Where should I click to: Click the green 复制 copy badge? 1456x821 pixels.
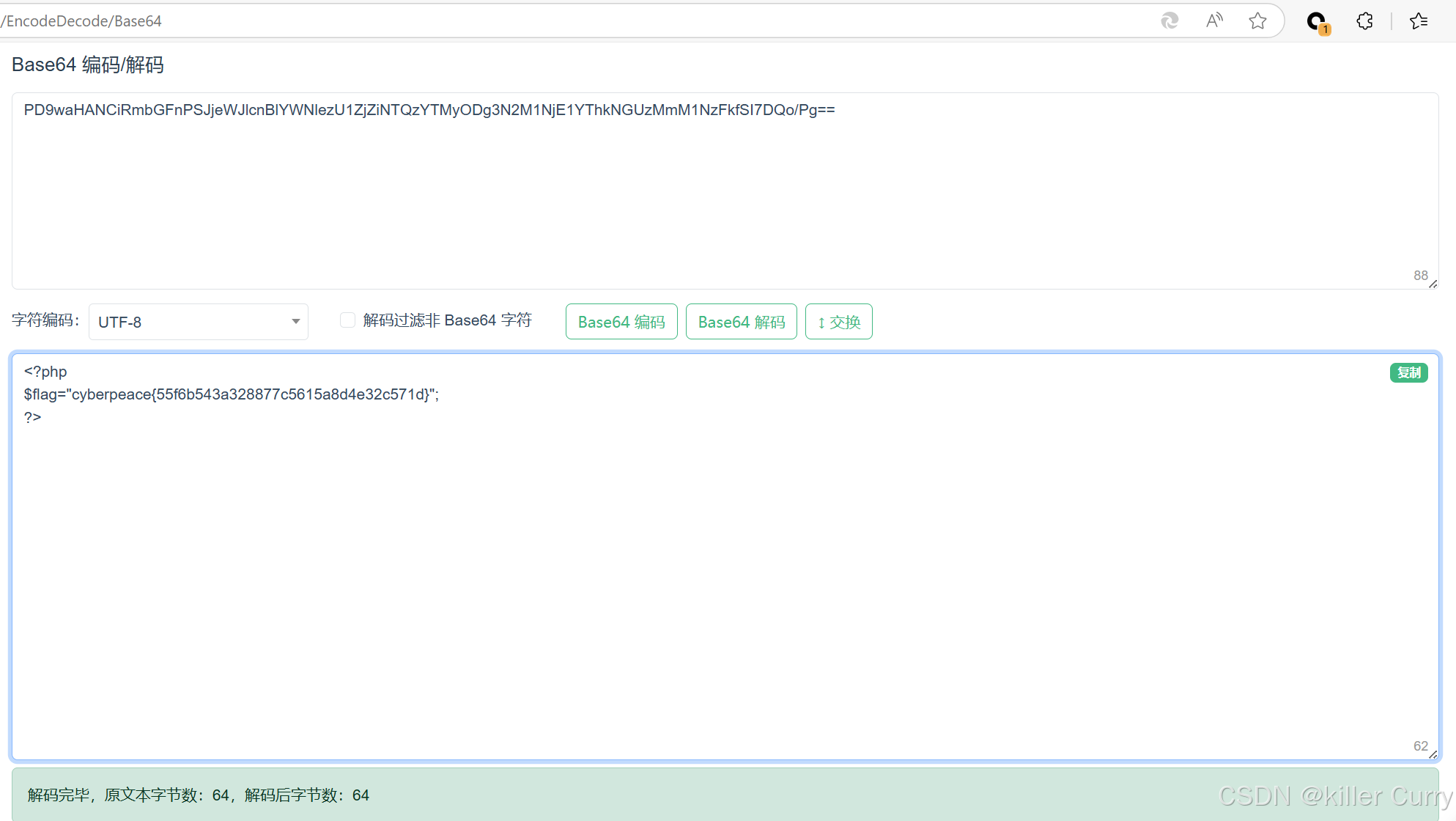point(1408,372)
